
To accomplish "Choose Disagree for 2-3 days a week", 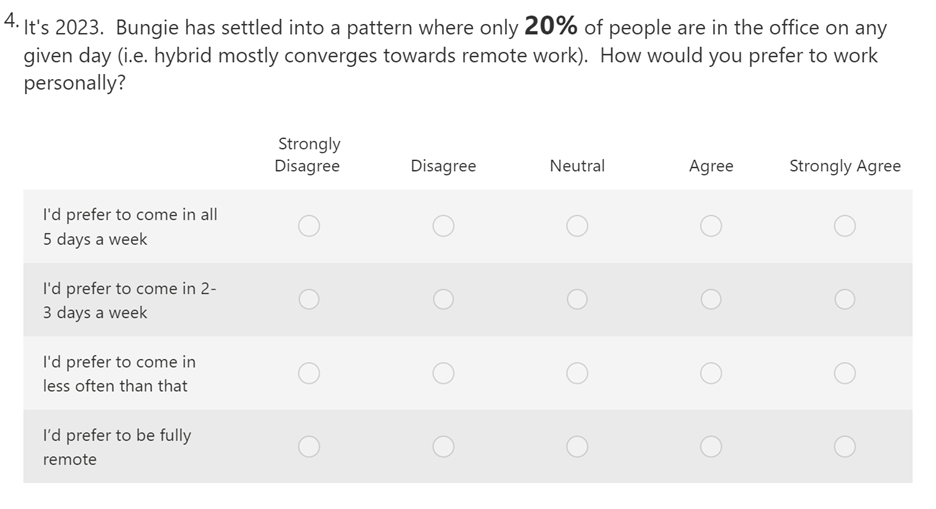I will pos(443,299).
